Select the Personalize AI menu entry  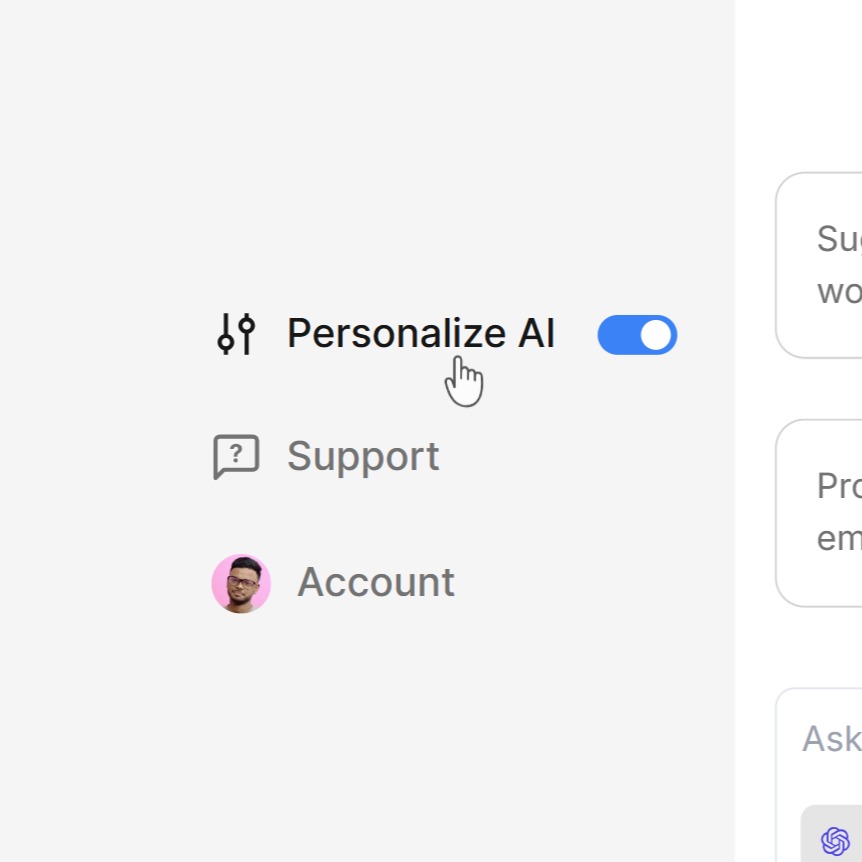tap(421, 334)
